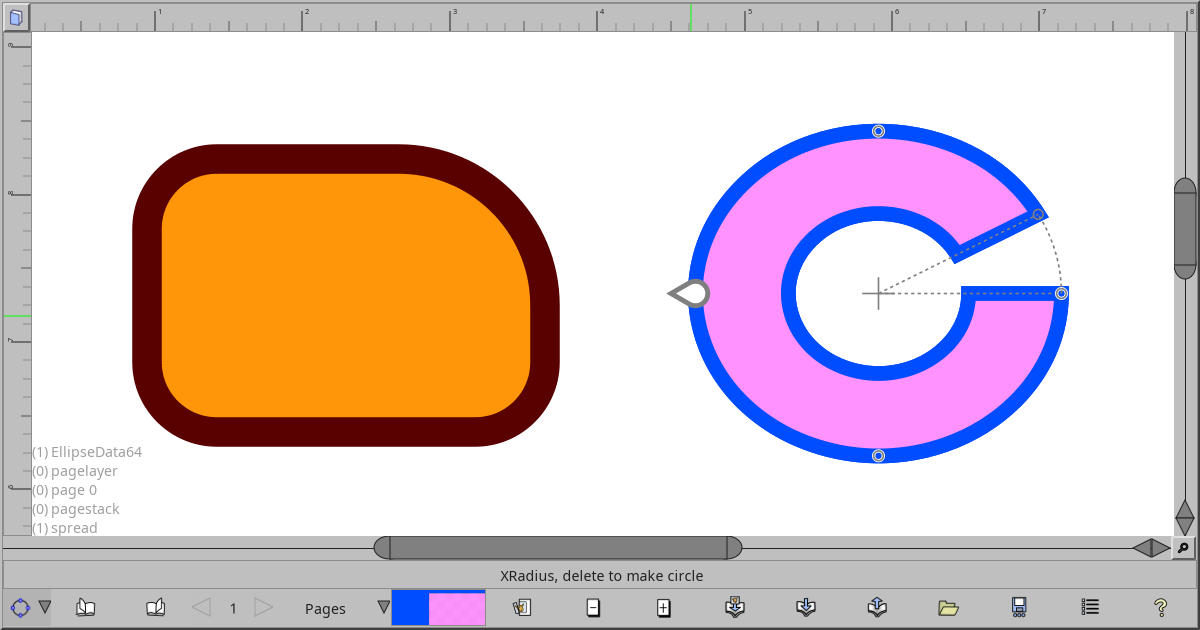
Task: Open help via the question mark icon
Action: (x=1159, y=607)
